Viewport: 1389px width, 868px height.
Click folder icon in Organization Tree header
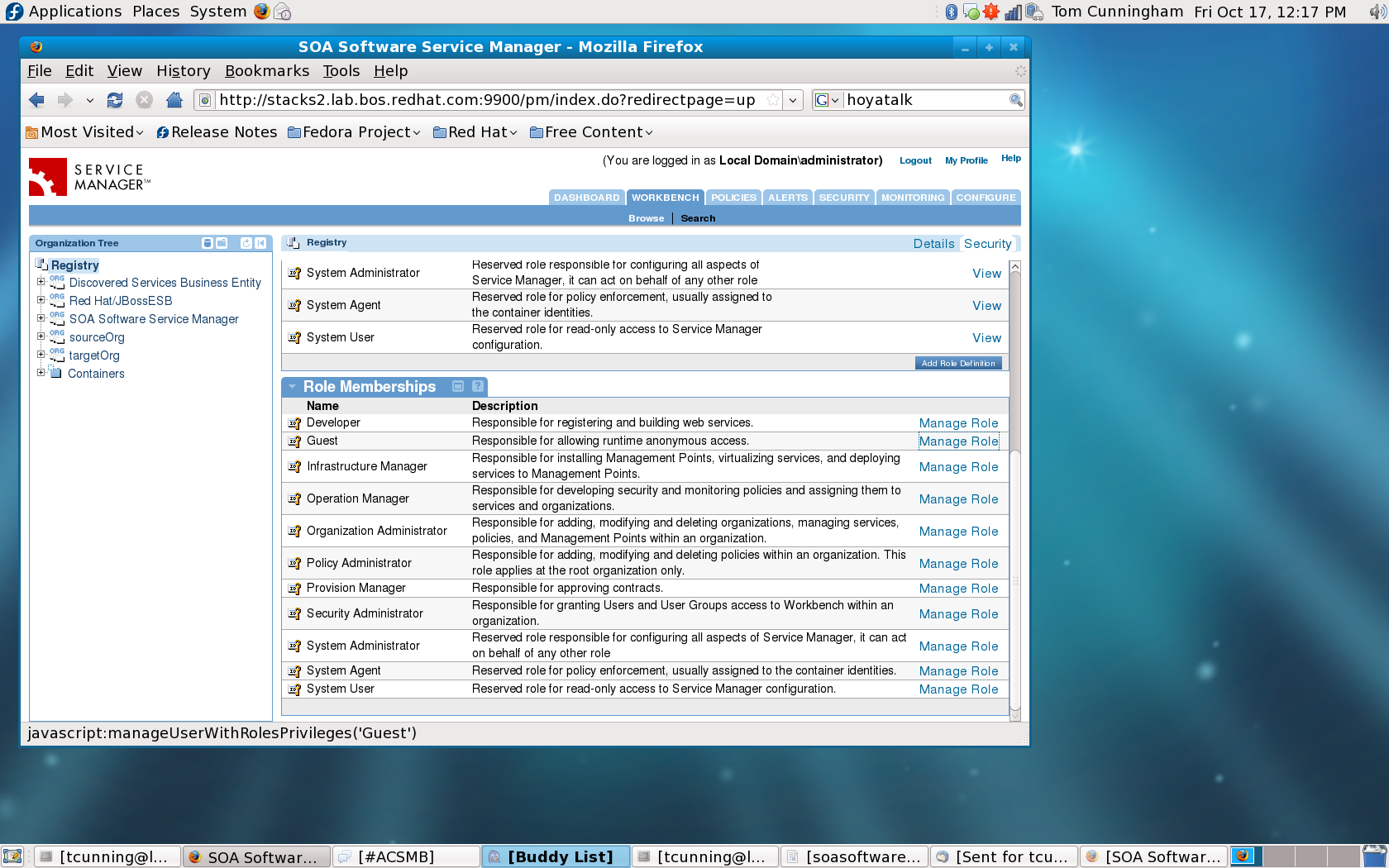click(222, 243)
